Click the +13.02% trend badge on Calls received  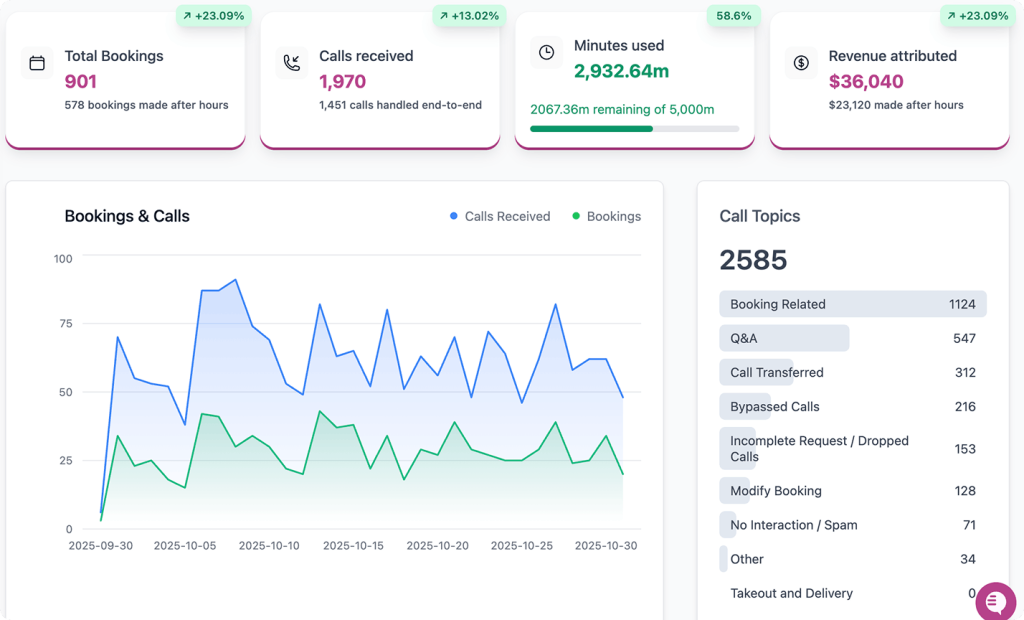coord(468,16)
